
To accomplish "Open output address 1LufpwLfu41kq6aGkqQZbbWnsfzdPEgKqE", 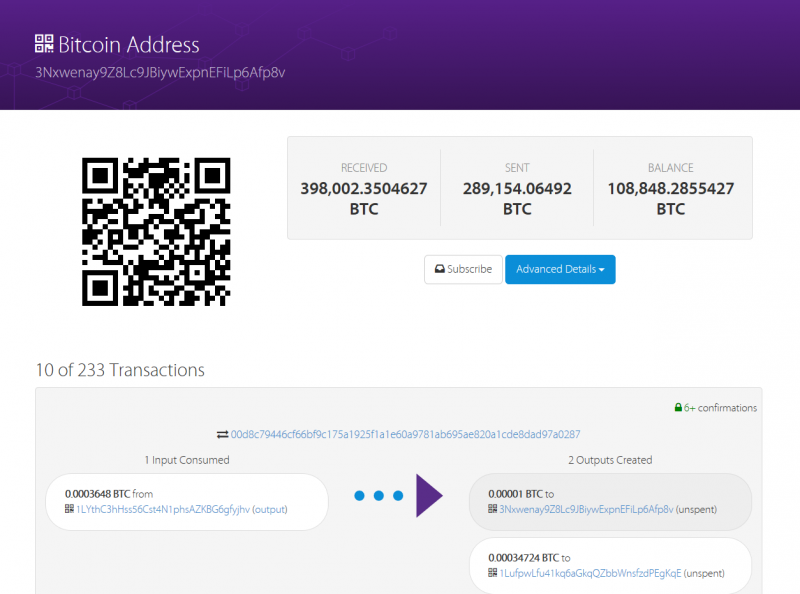I will [x=590, y=573].
